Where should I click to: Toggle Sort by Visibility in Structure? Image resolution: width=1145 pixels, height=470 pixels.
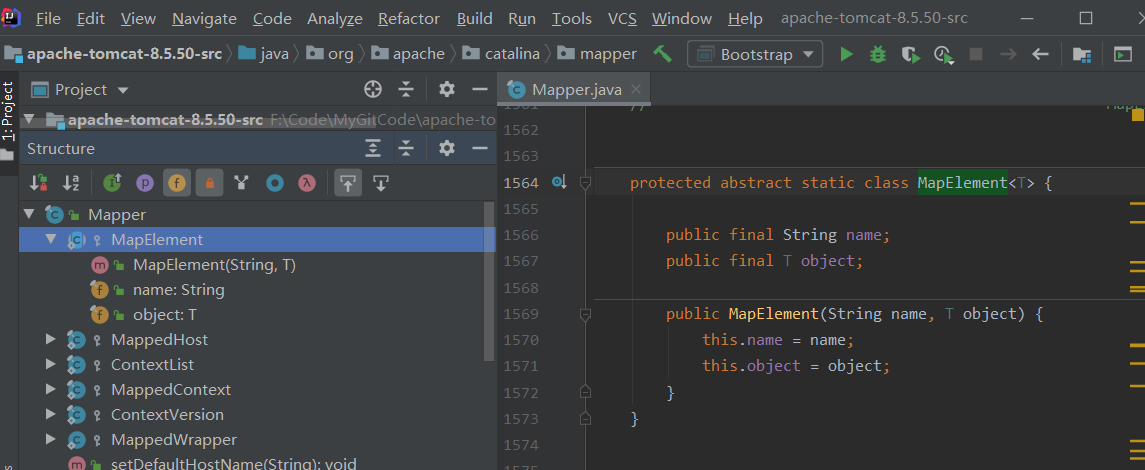38,182
